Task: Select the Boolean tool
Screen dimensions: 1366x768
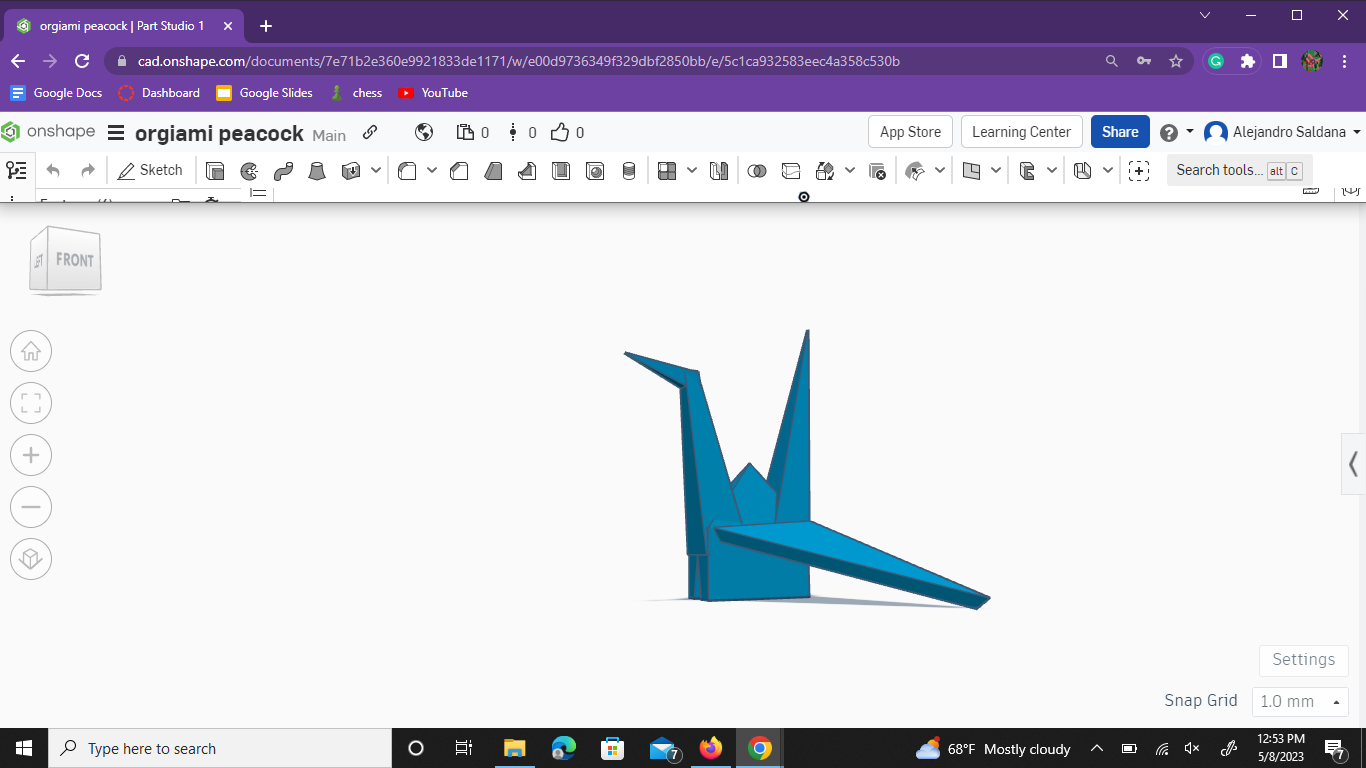Action: pos(757,170)
